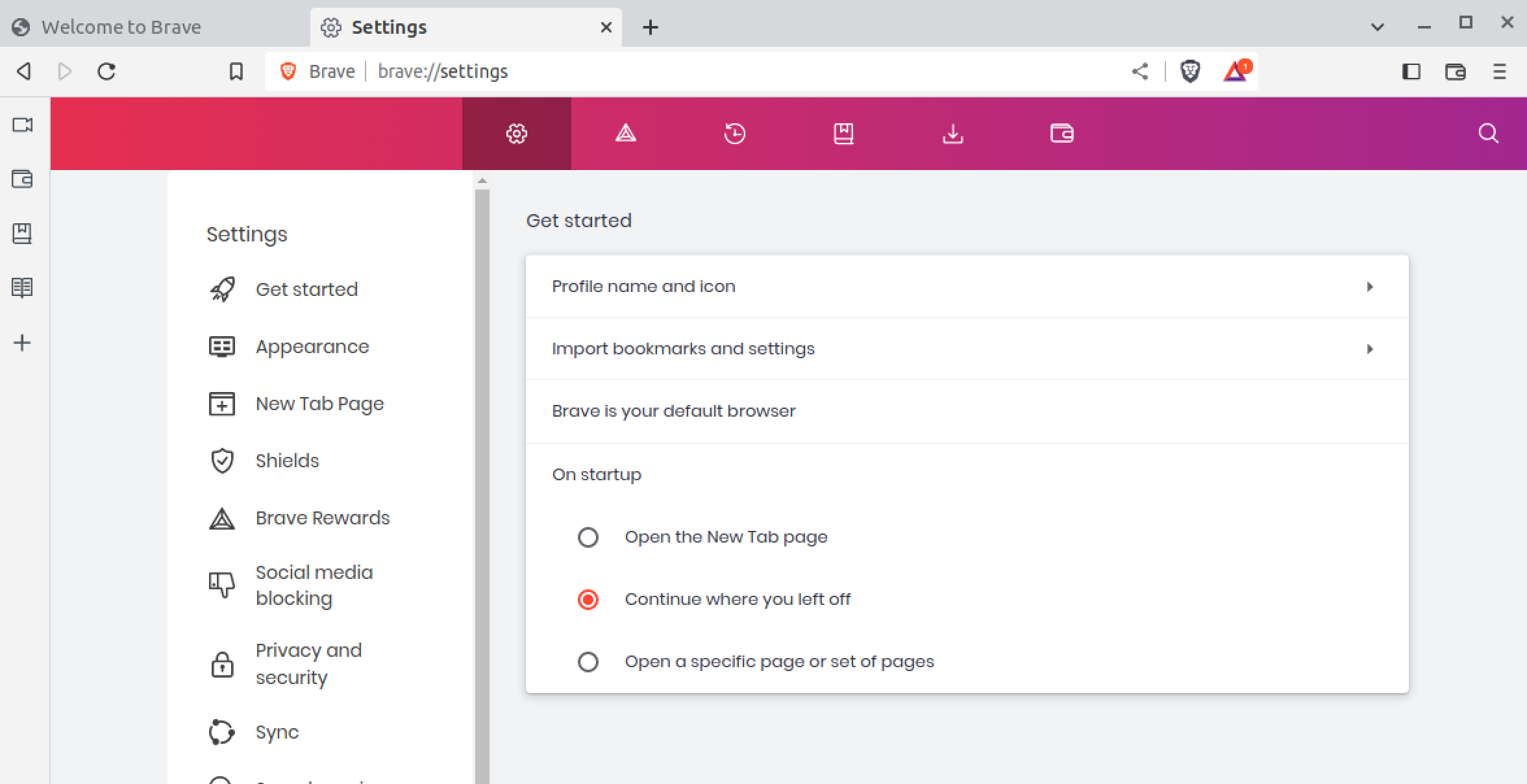This screenshot has height=784, width=1527.
Task: Click the rocket icon beside Get started
Action: 222,289
